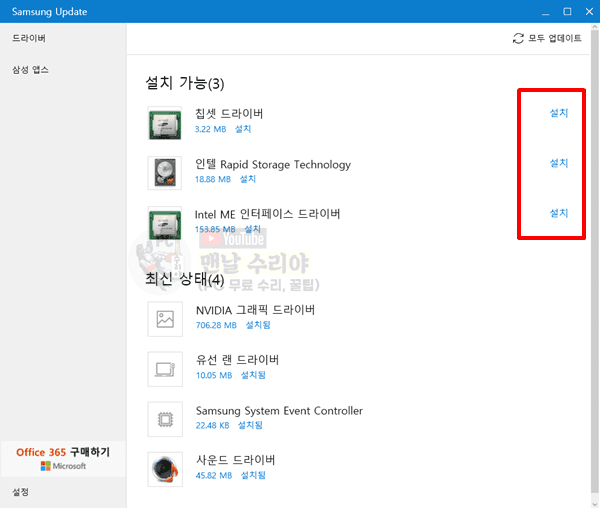The height and width of the screenshot is (508, 600).
Task: Click the scrollbar up arrow
Action: (595, 27)
